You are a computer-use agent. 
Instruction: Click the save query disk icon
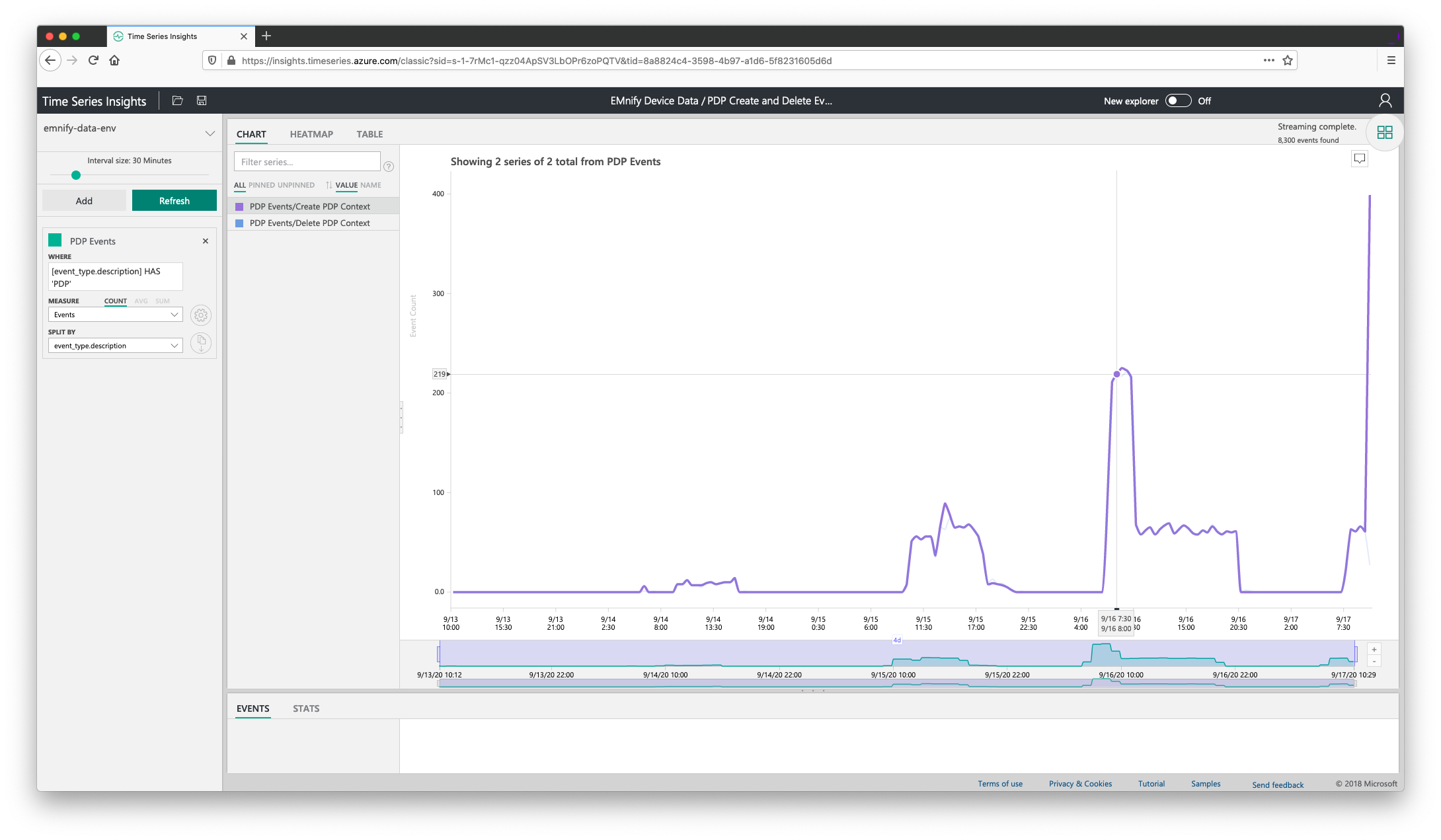tap(202, 100)
